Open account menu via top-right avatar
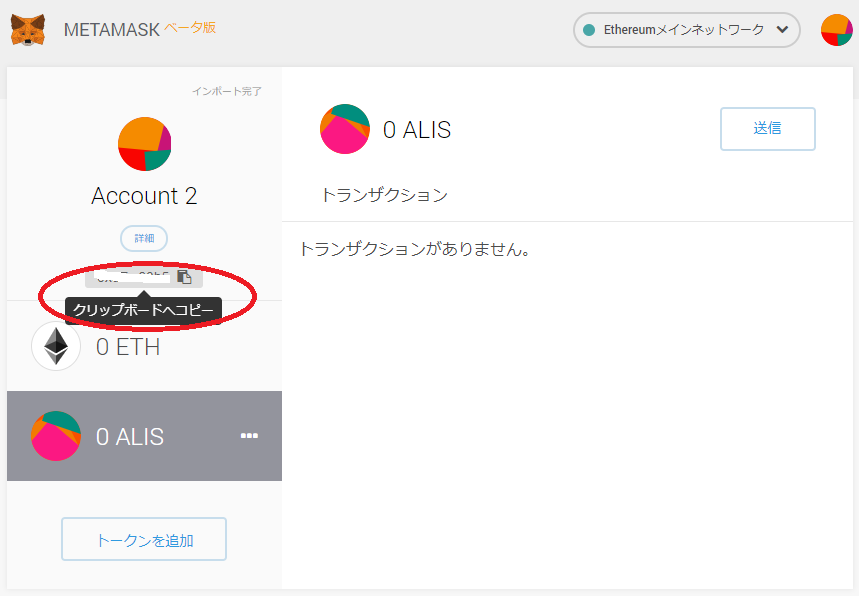 [836, 30]
